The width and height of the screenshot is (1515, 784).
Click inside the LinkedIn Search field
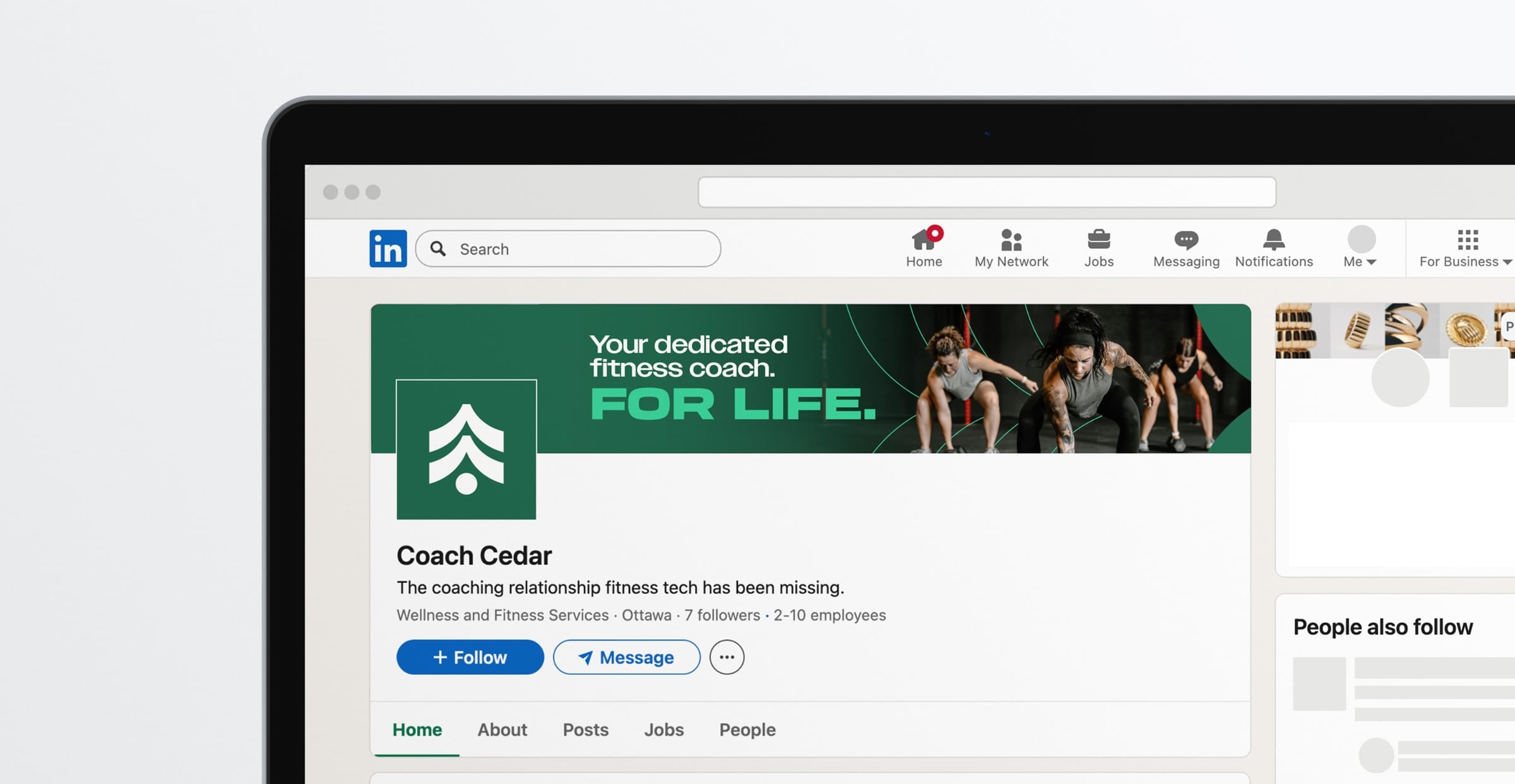pyautogui.click(x=568, y=249)
